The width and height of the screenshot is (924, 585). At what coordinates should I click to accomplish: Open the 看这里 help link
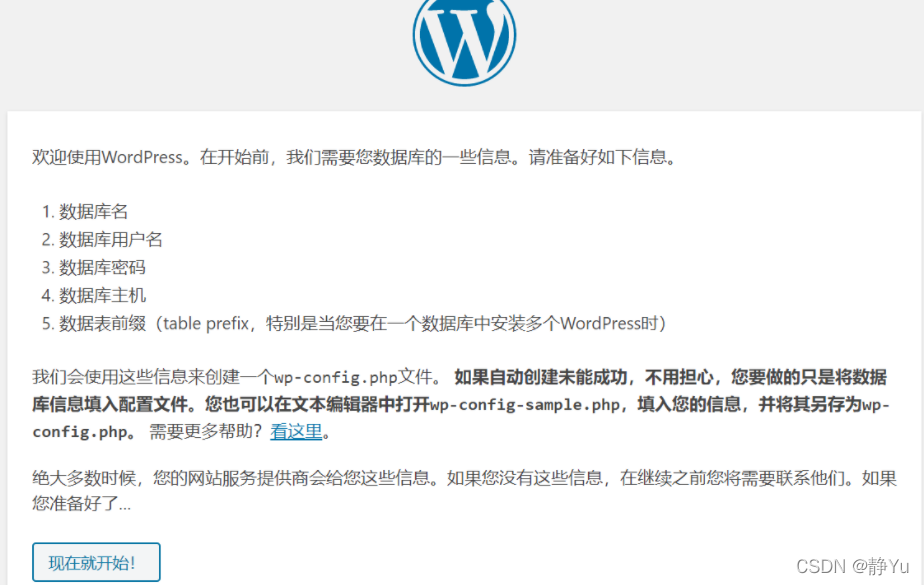(x=296, y=432)
